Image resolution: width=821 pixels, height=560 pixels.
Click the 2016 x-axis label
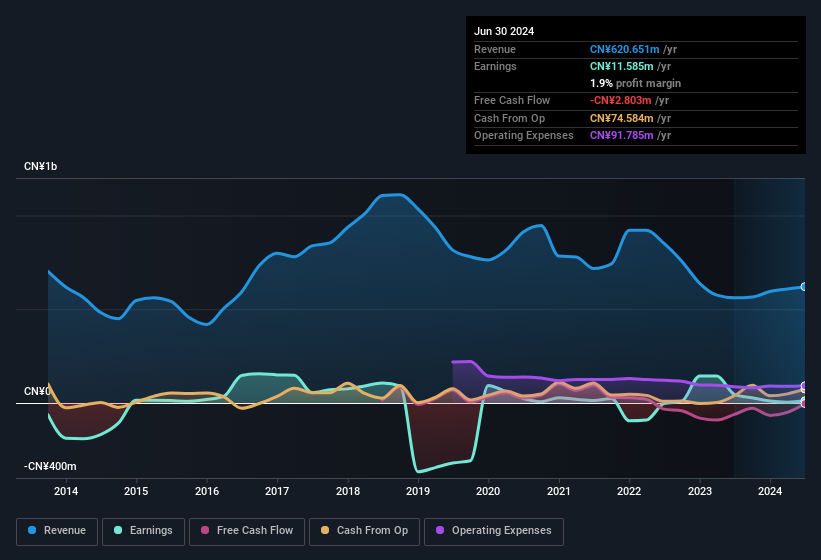(x=207, y=491)
